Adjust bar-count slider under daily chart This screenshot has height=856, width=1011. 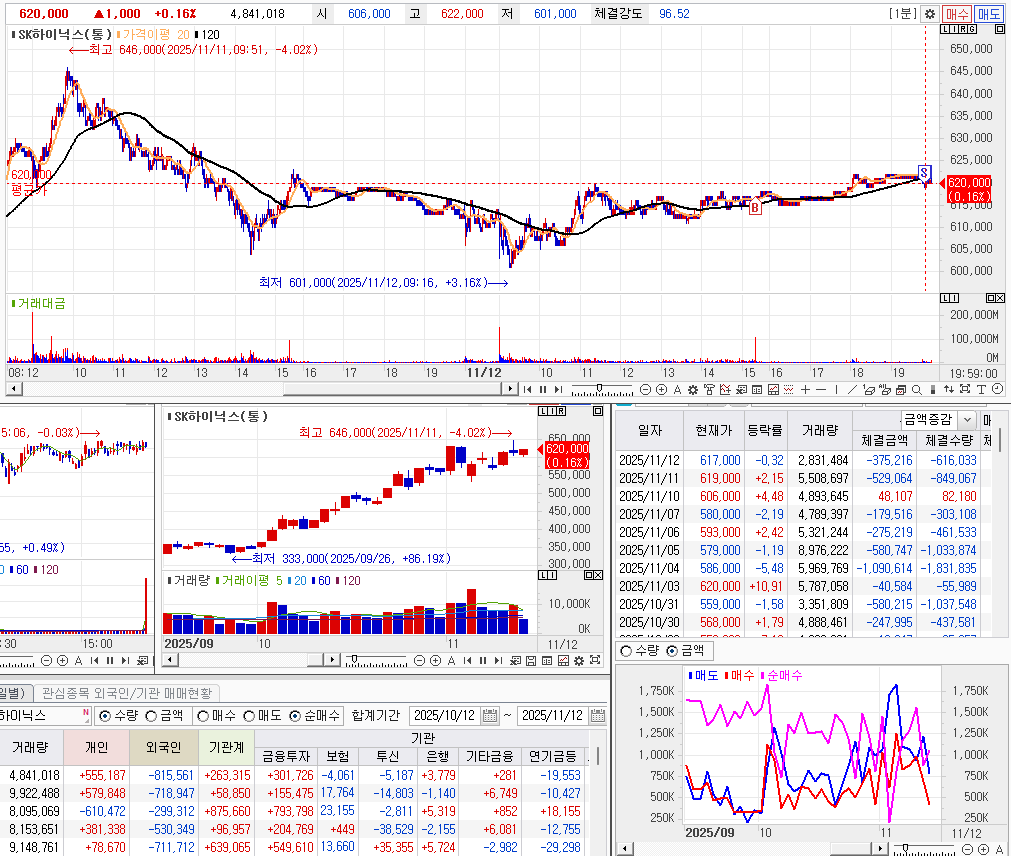coord(354,660)
